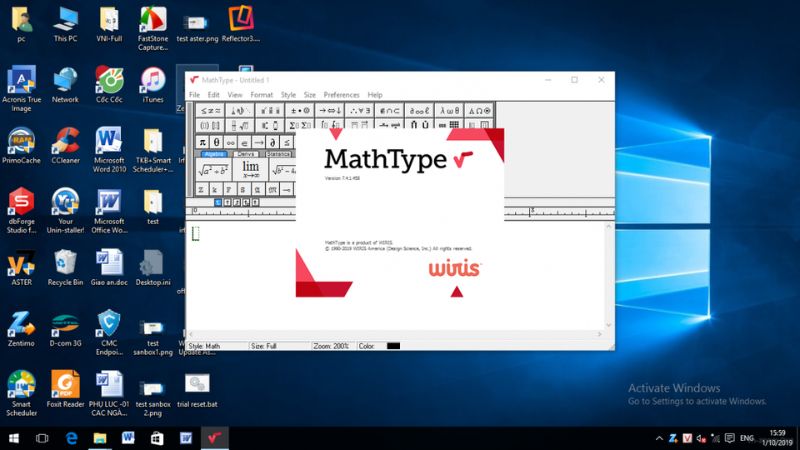Open the Preferences menu in MathType
The width and height of the screenshot is (800, 450).
(x=341, y=95)
